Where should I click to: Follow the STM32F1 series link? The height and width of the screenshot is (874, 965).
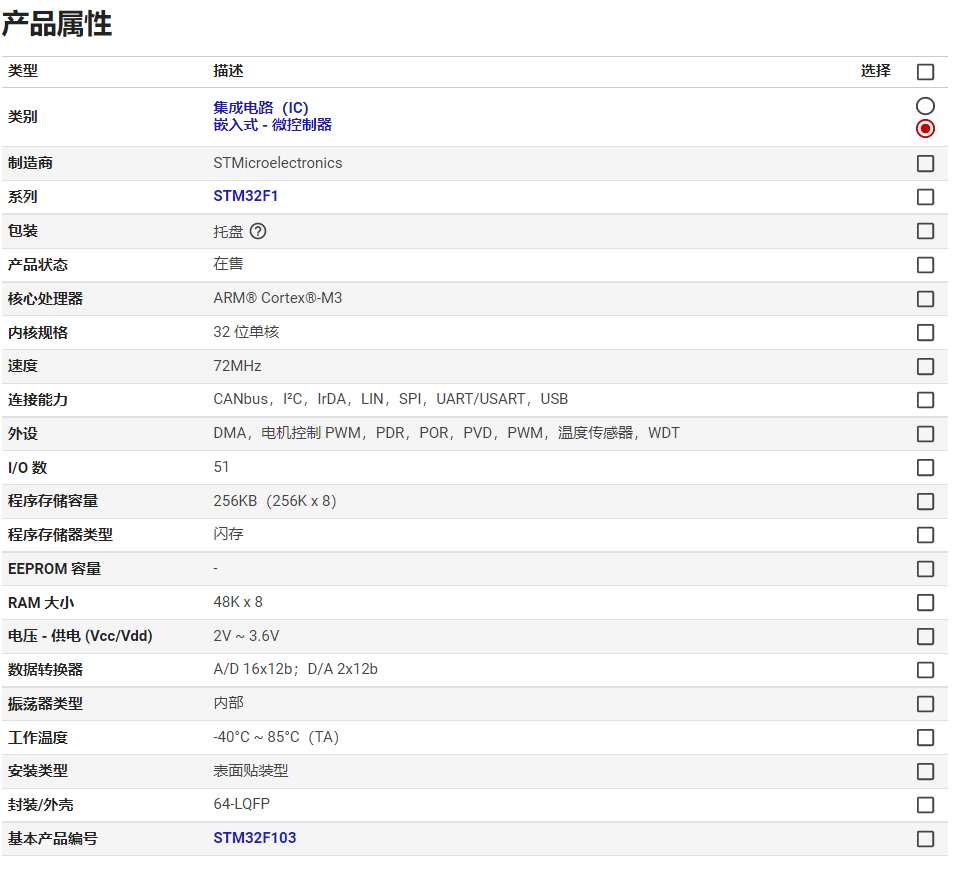click(x=246, y=196)
